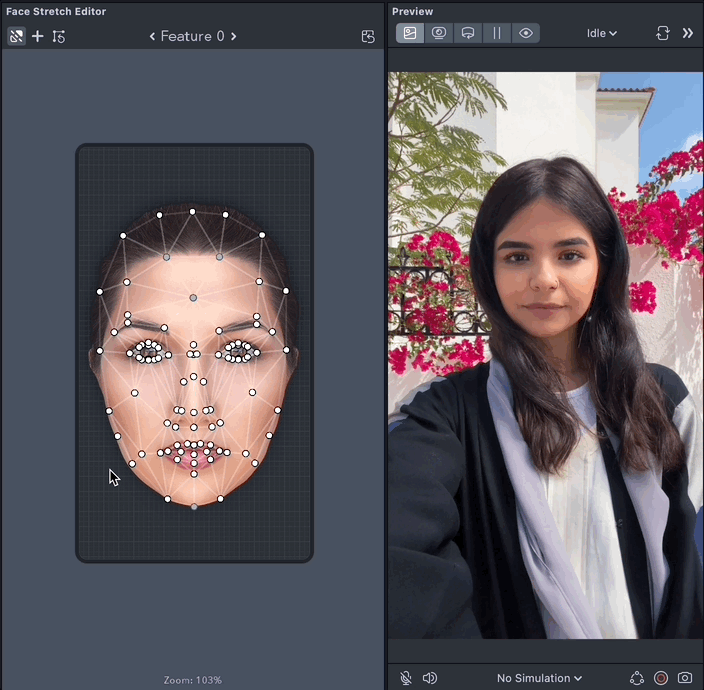Viewport: 704px width, 690px height.
Task: Select the webcam preview mode button
Action: (x=439, y=33)
